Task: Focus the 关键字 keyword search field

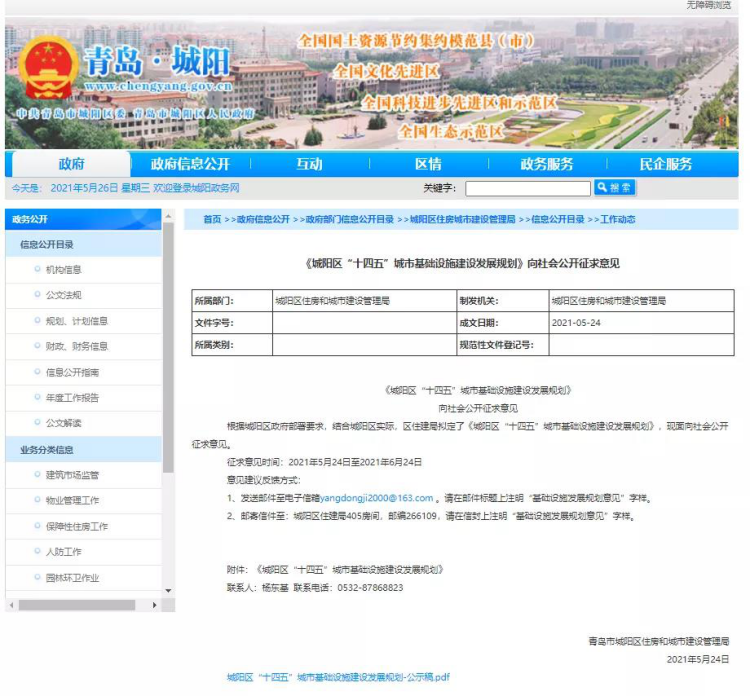Action: pos(527,188)
